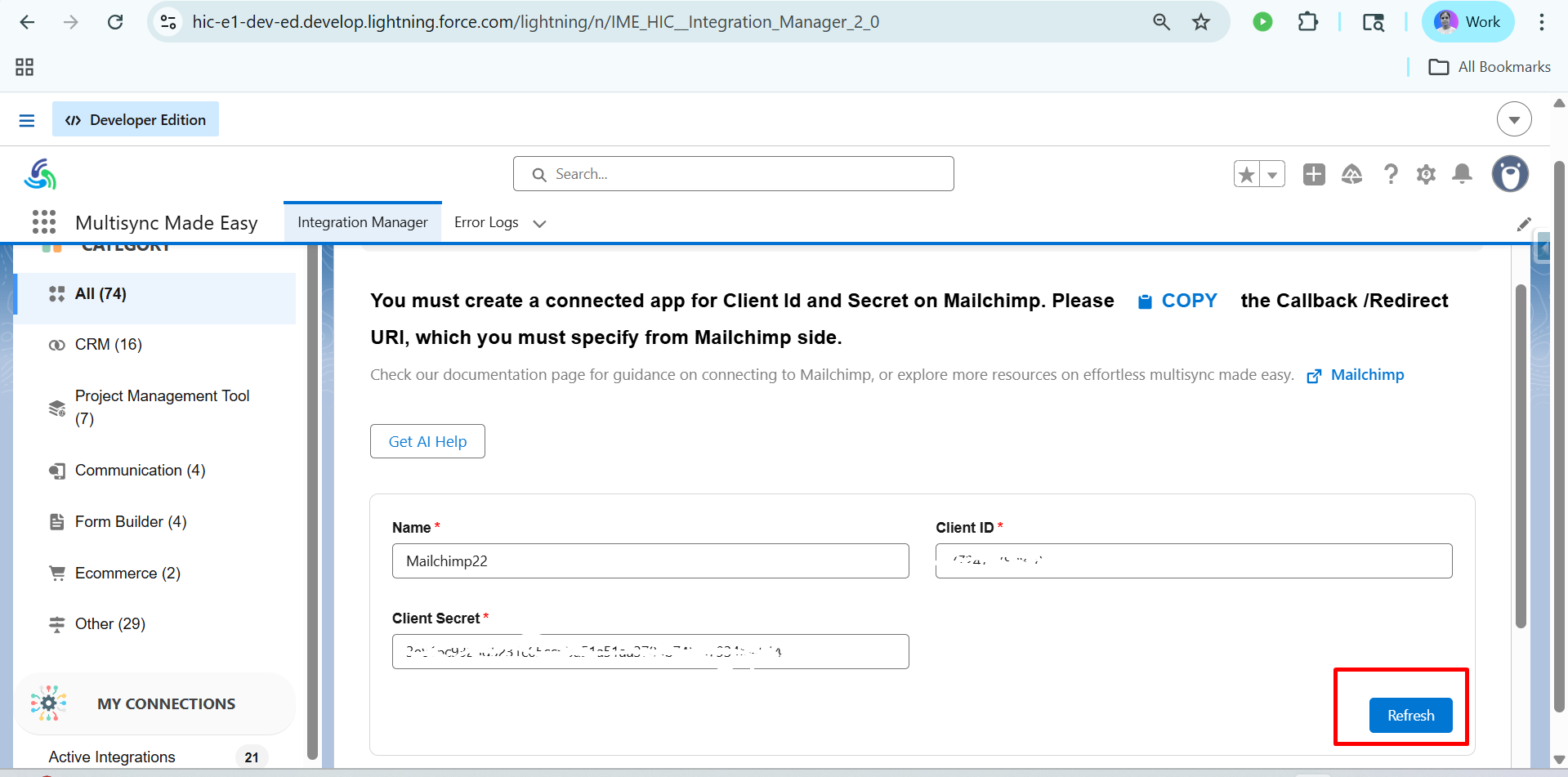Expand the Favorites list dropdown arrow
This screenshot has height=777, width=1568.
click(1272, 174)
